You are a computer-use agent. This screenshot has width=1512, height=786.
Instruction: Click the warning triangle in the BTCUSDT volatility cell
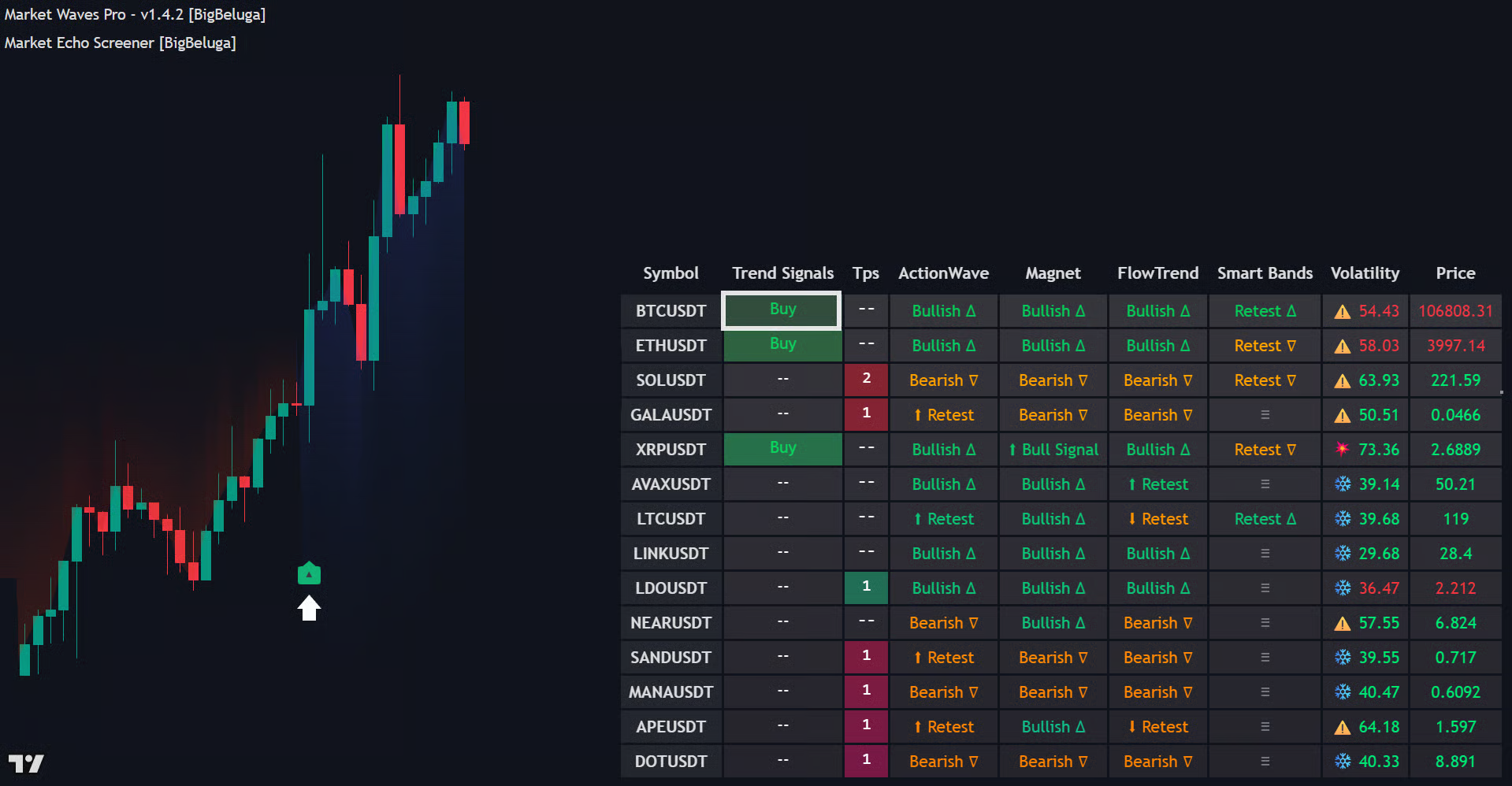(x=1342, y=312)
